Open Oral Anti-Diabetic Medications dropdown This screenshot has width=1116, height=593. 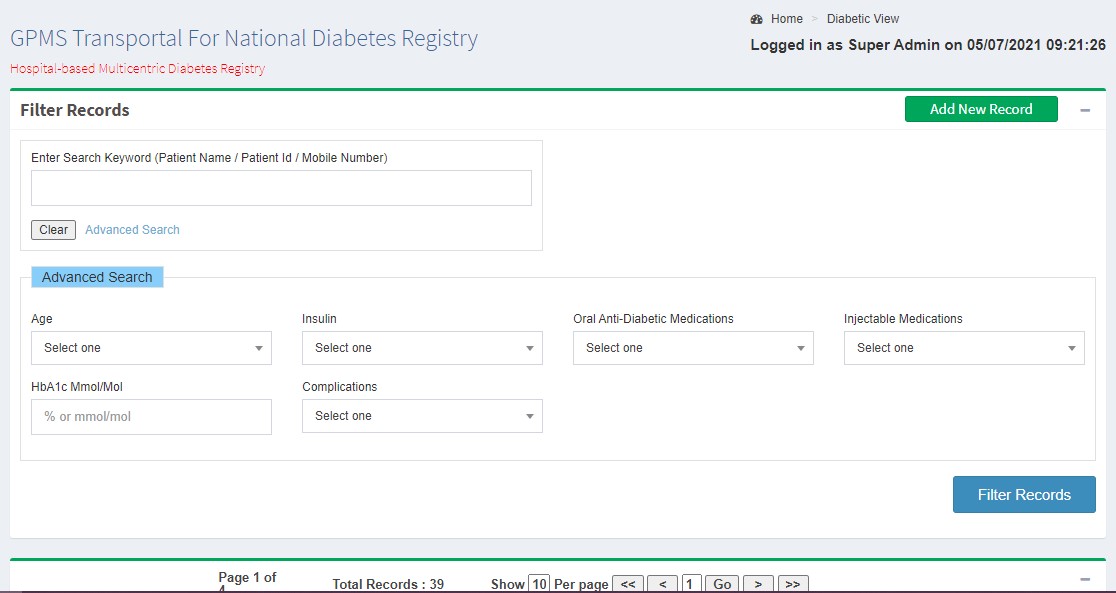pyautogui.click(x=693, y=348)
